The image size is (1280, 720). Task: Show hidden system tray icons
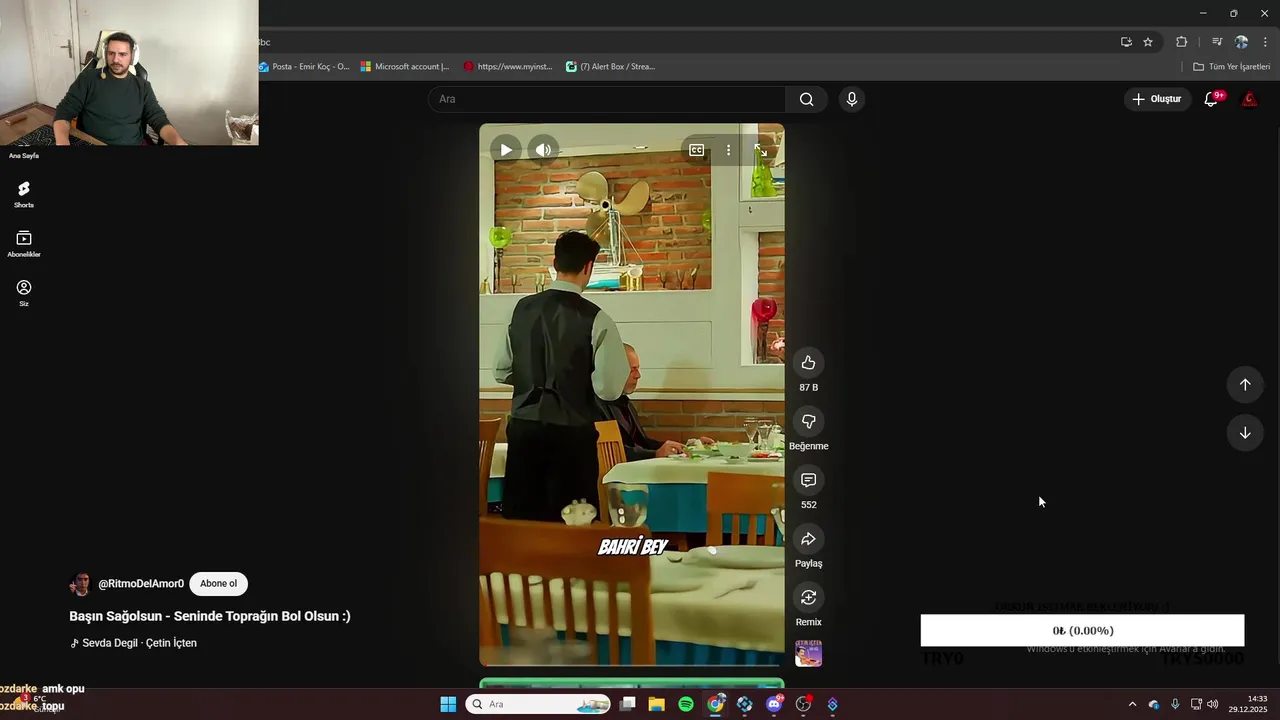tap(1132, 704)
